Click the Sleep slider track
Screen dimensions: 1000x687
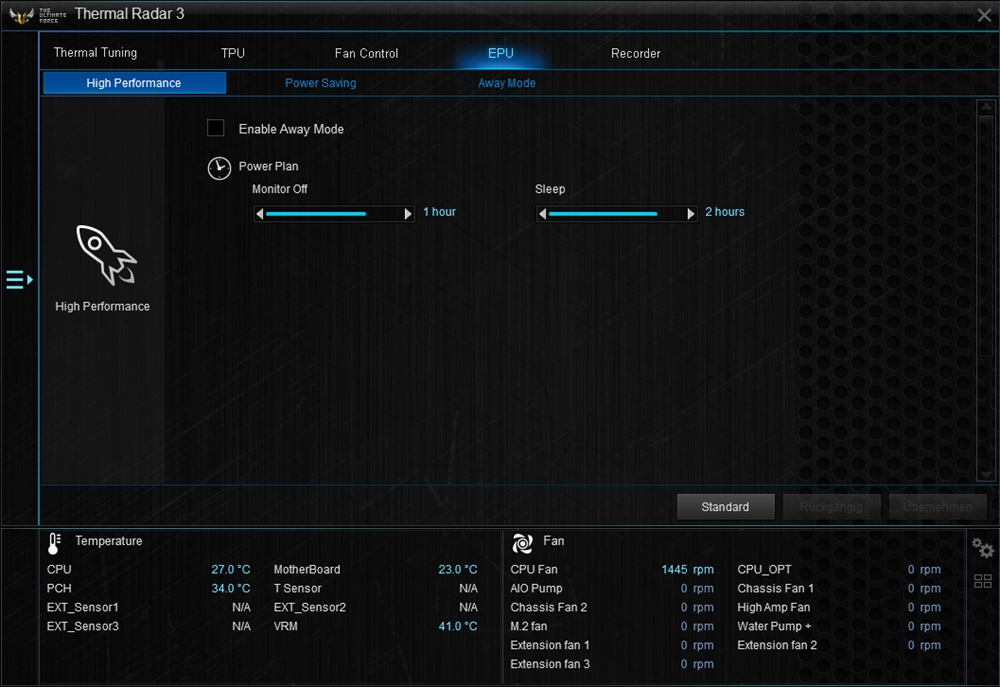[616, 214]
